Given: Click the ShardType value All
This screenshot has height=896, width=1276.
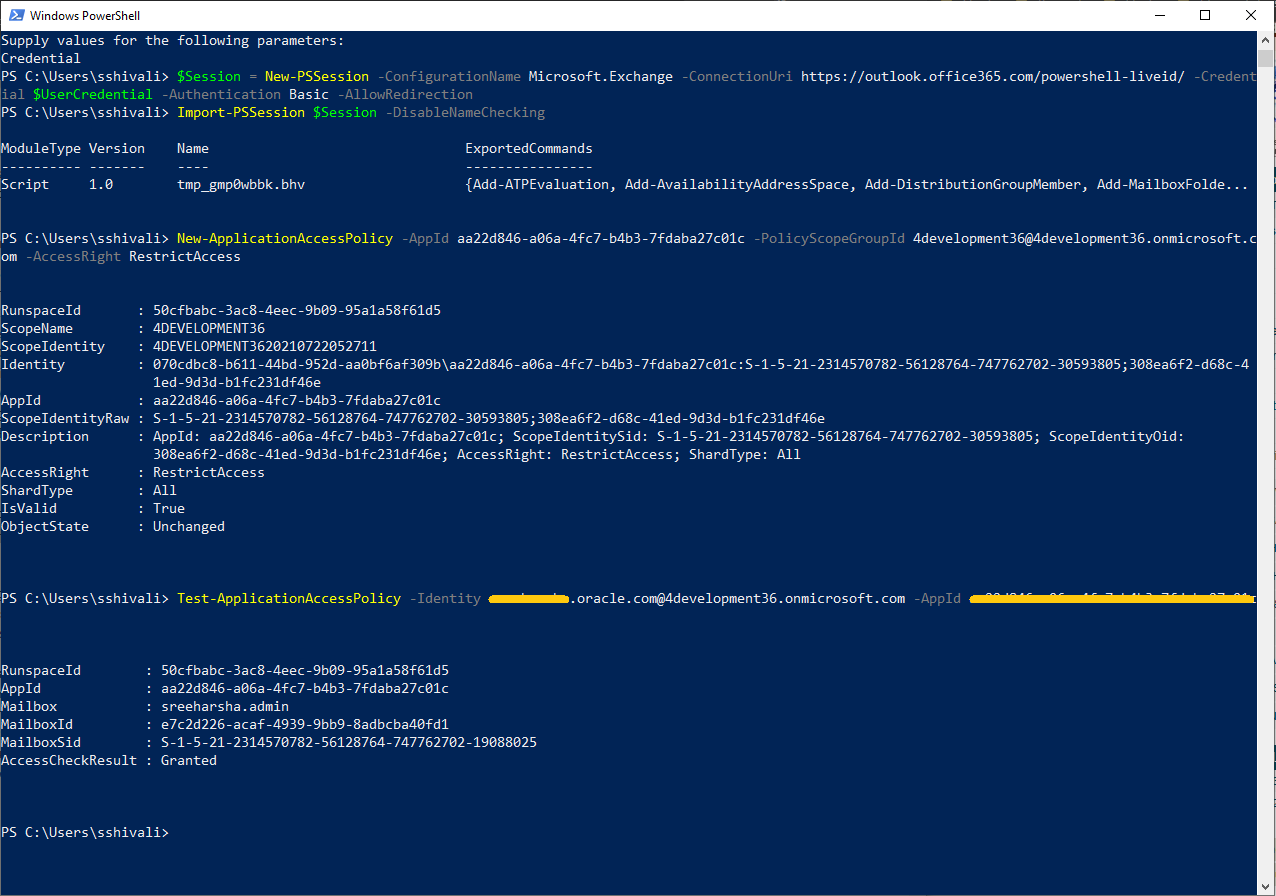Looking at the screenshot, I should coord(165,491).
